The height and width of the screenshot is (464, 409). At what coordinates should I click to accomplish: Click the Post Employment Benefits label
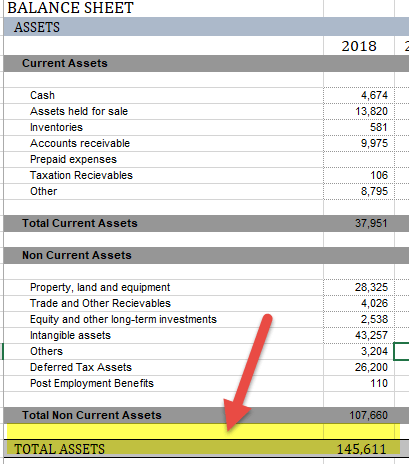pos(92,383)
